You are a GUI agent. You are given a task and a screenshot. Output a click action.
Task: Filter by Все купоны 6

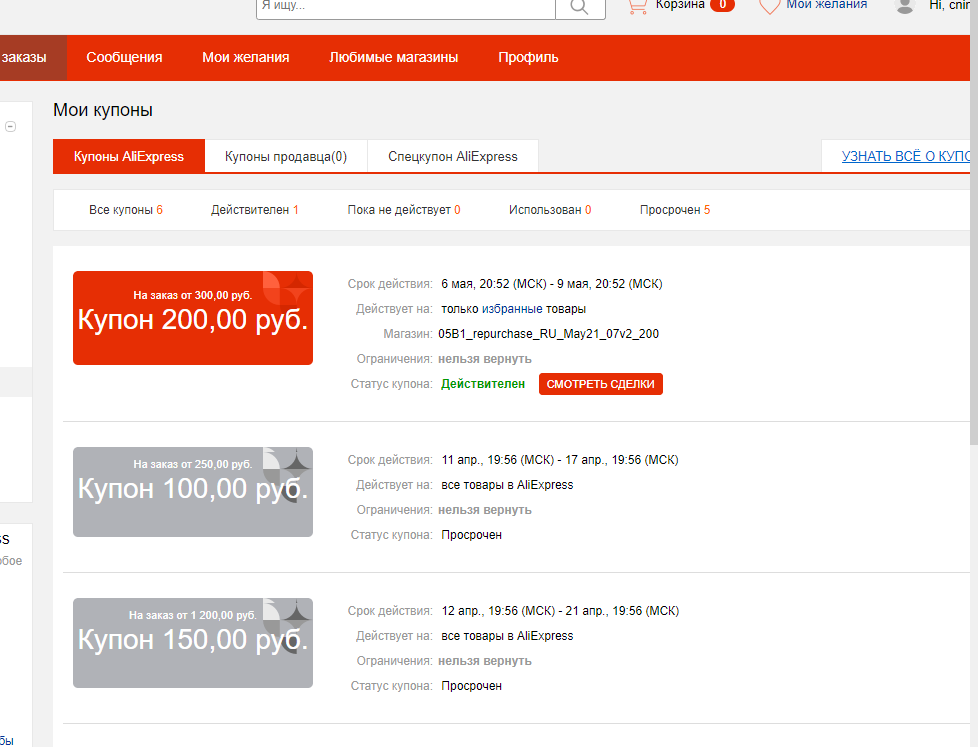(126, 210)
